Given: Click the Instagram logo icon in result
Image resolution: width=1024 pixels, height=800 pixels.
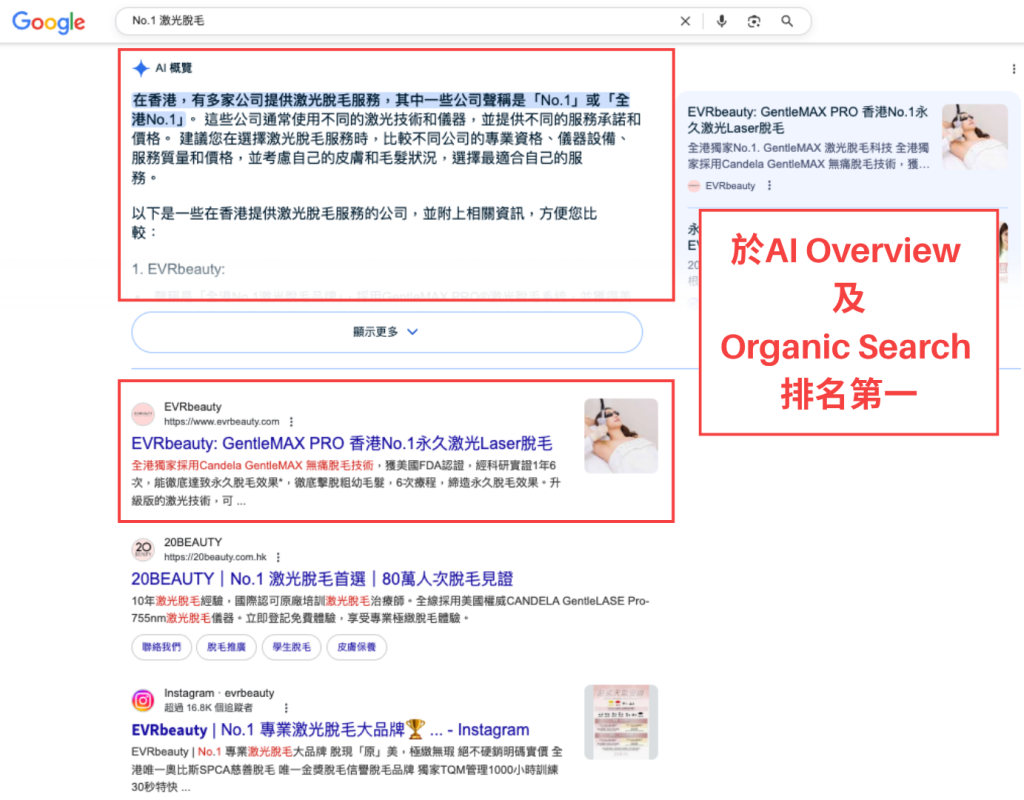Looking at the screenshot, I should (143, 700).
